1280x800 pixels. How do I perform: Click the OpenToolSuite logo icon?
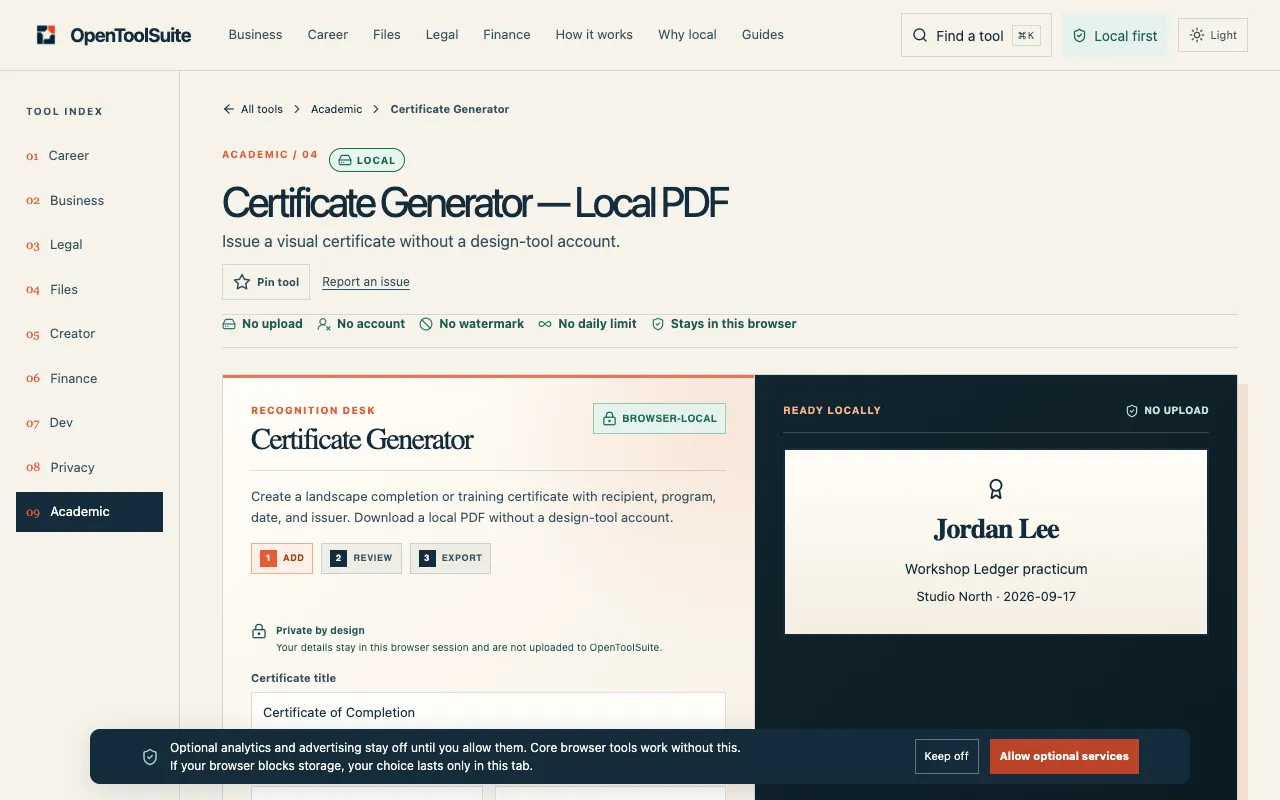coord(46,35)
